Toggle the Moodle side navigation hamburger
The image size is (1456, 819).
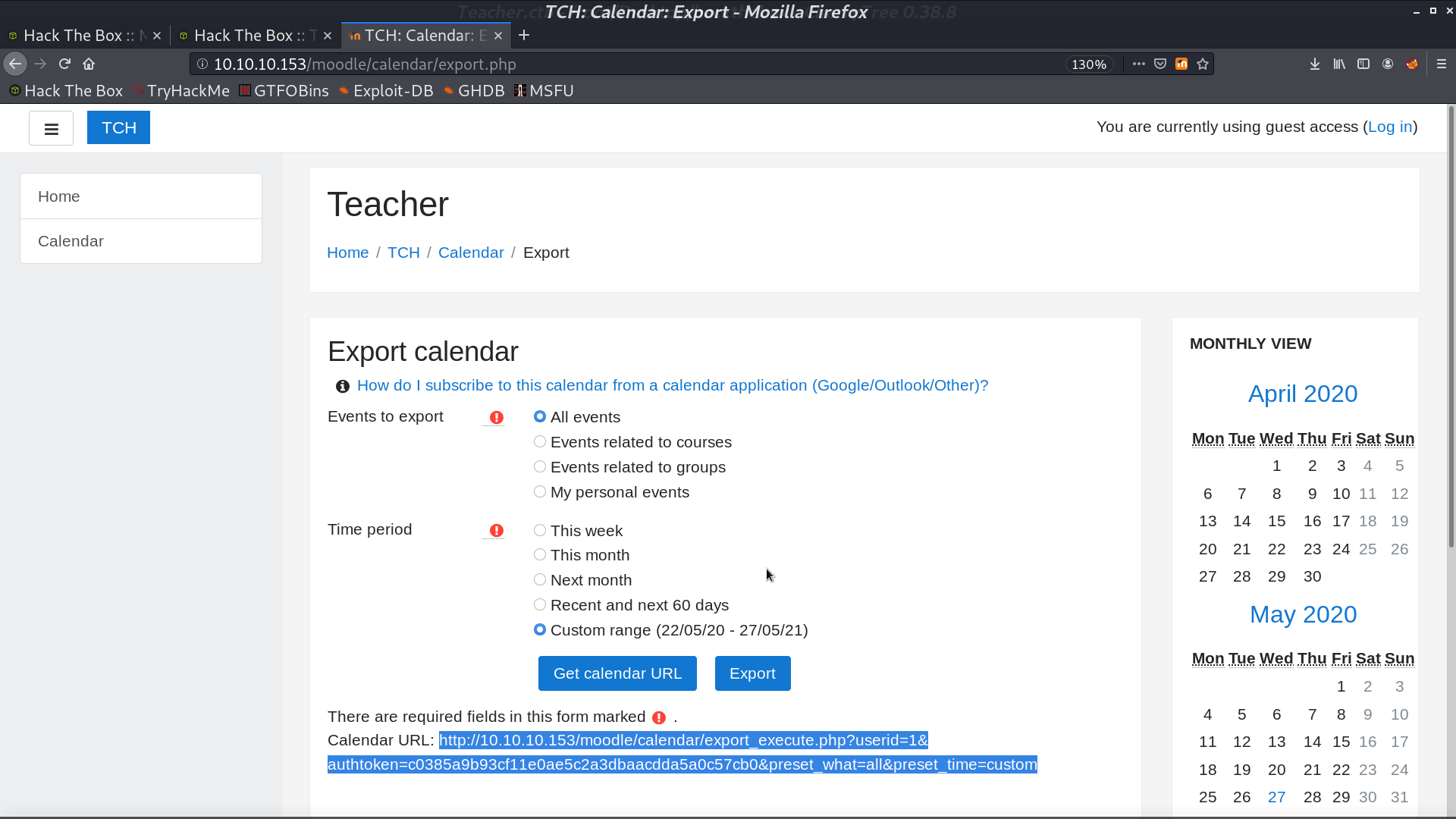51,128
